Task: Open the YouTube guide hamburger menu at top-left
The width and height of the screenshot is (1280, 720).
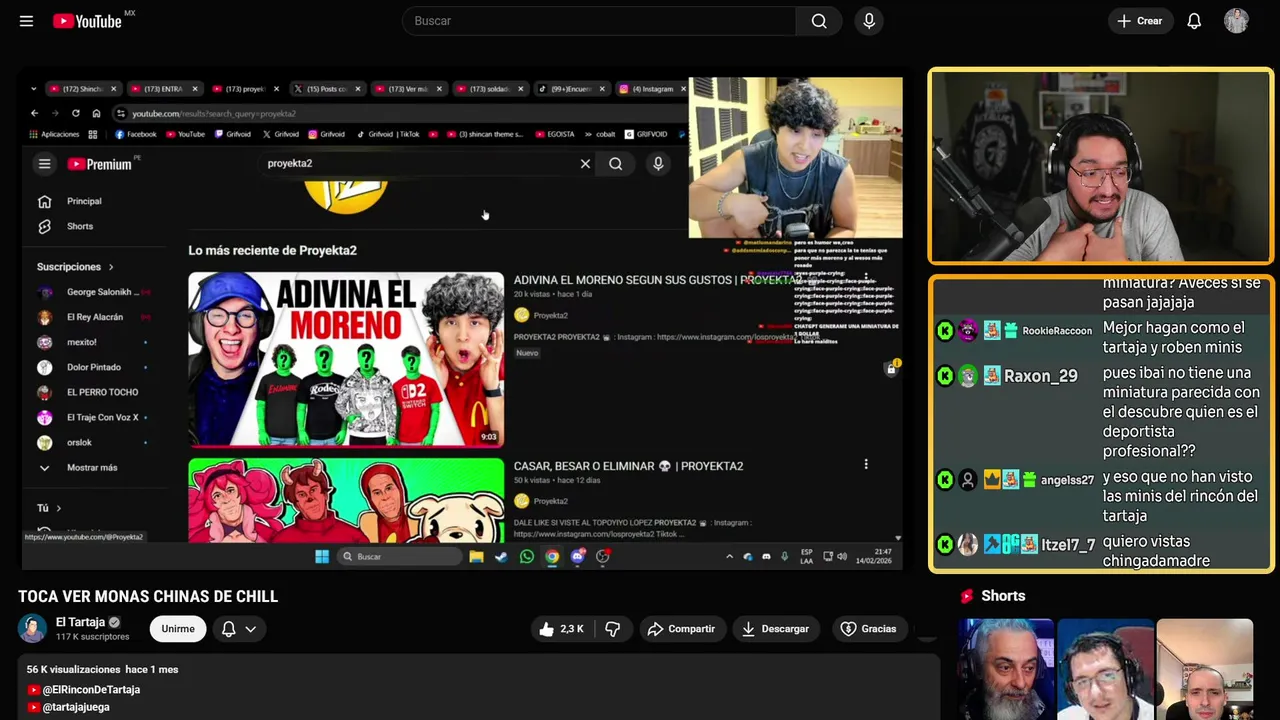Action: click(x=26, y=21)
